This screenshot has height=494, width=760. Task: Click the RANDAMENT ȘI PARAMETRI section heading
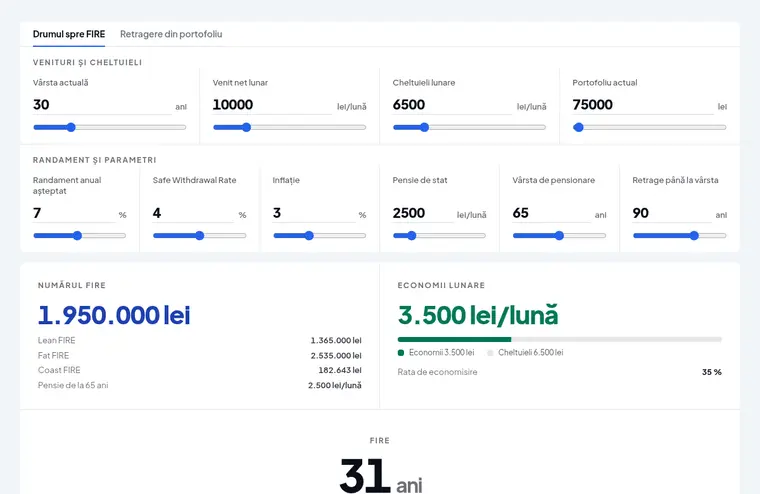click(95, 160)
